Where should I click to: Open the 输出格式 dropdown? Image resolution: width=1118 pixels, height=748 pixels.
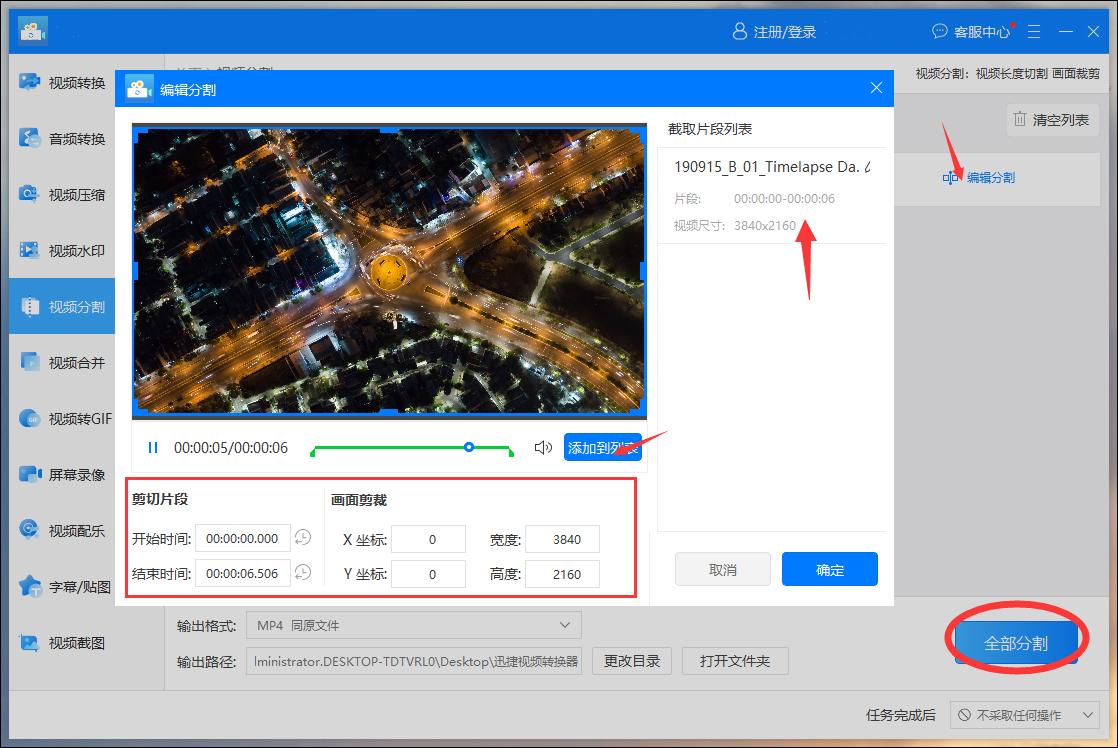[x=413, y=624]
